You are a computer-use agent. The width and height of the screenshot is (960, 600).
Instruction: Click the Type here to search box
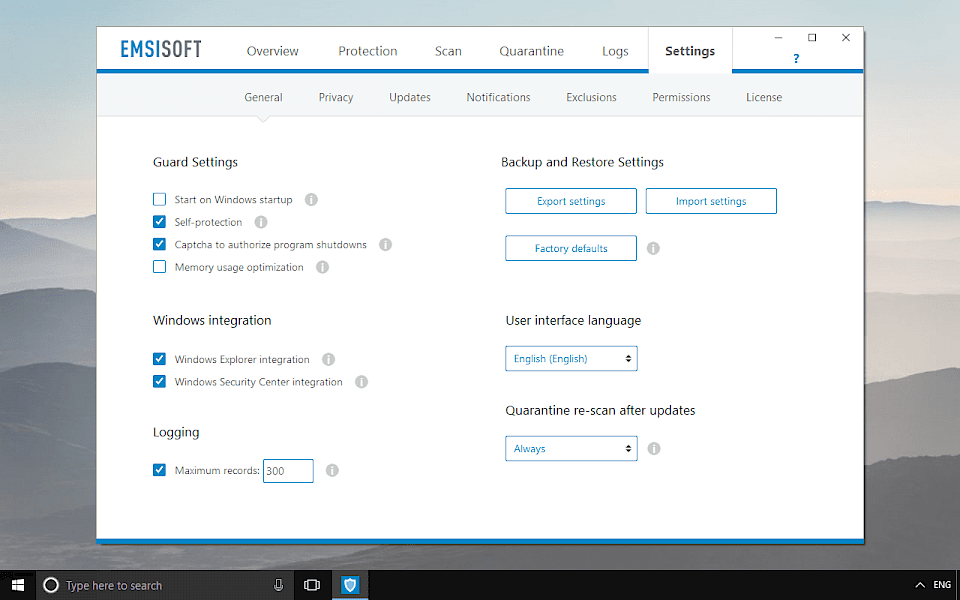(163, 585)
